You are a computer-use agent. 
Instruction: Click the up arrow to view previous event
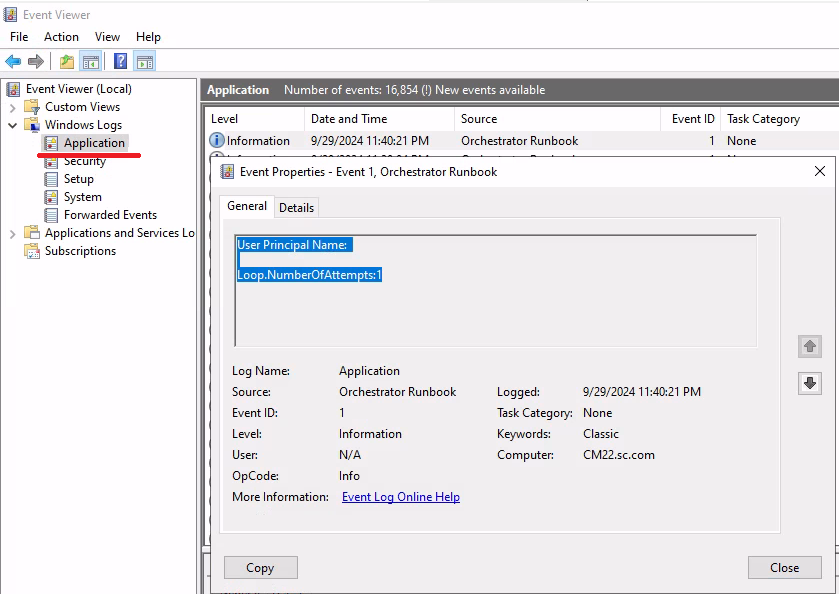pos(810,346)
